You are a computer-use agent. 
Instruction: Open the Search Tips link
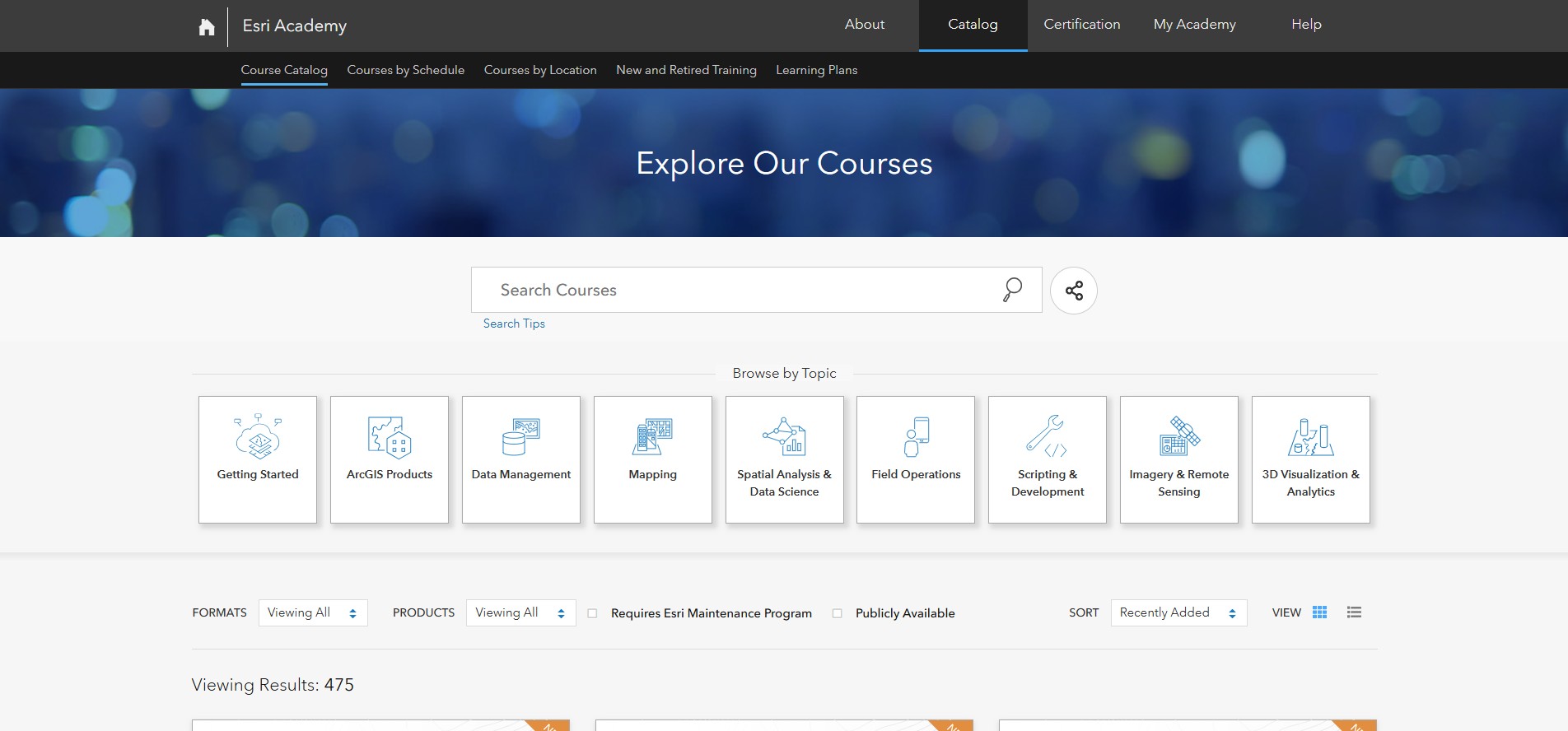pos(514,324)
